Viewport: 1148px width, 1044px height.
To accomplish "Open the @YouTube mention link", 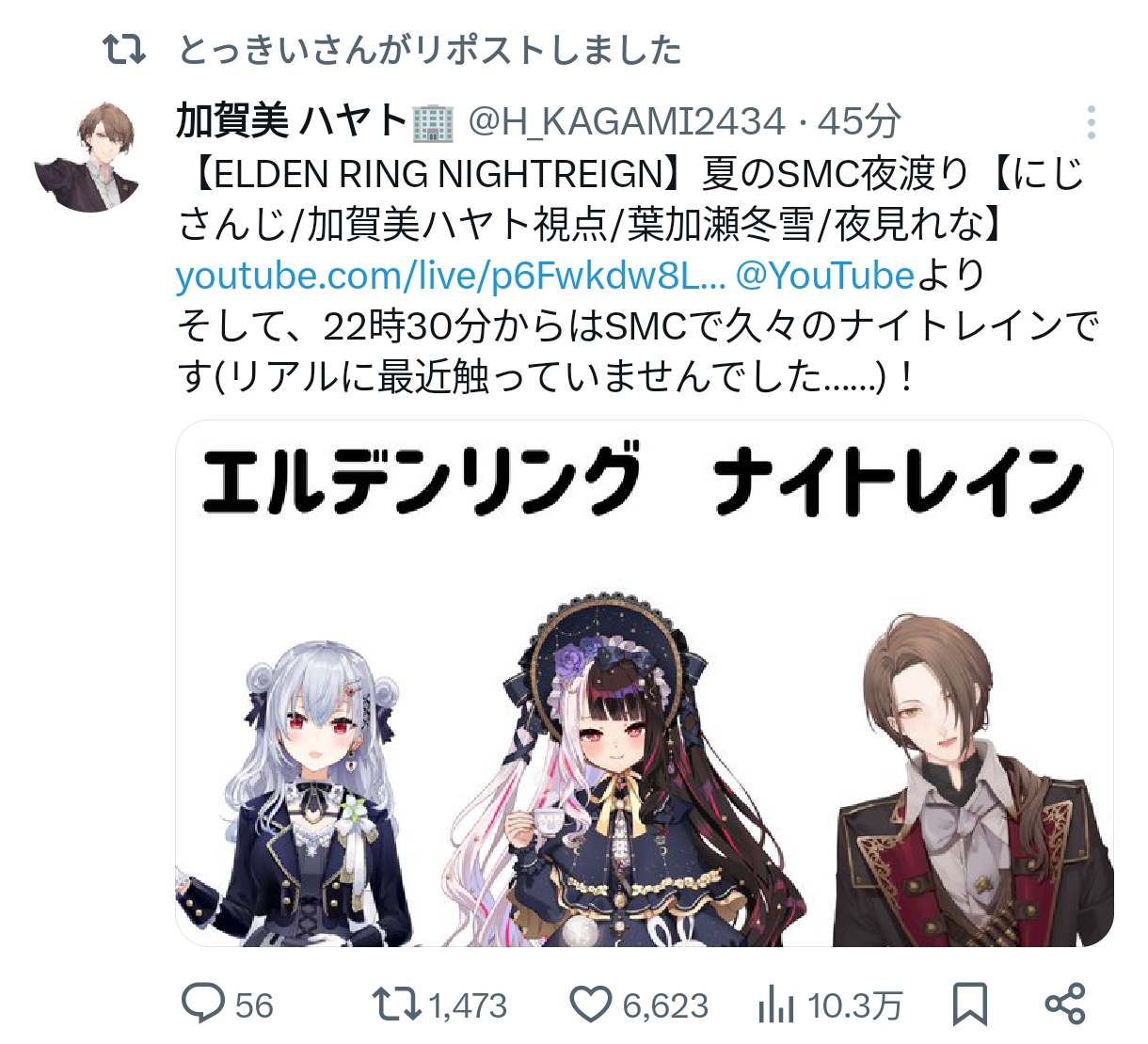I will click(825, 276).
